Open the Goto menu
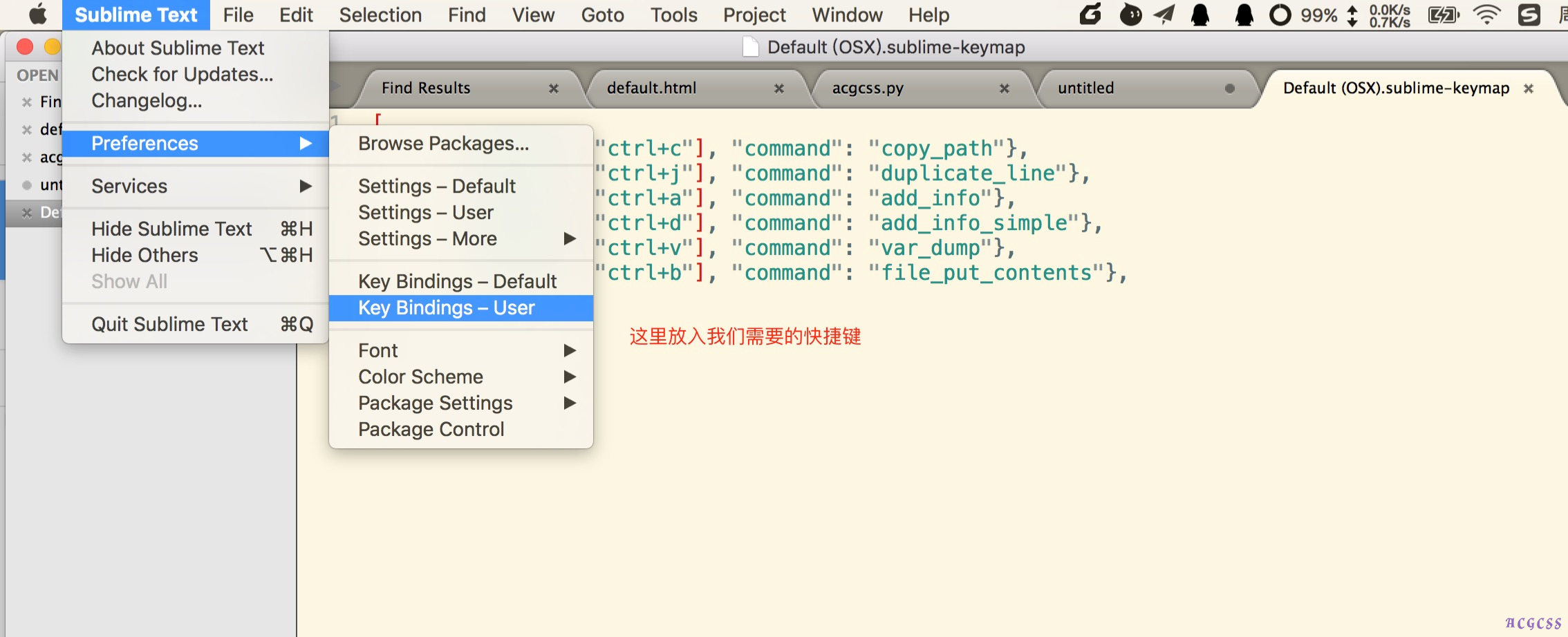This screenshot has height=637, width=1568. [x=602, y=15]
